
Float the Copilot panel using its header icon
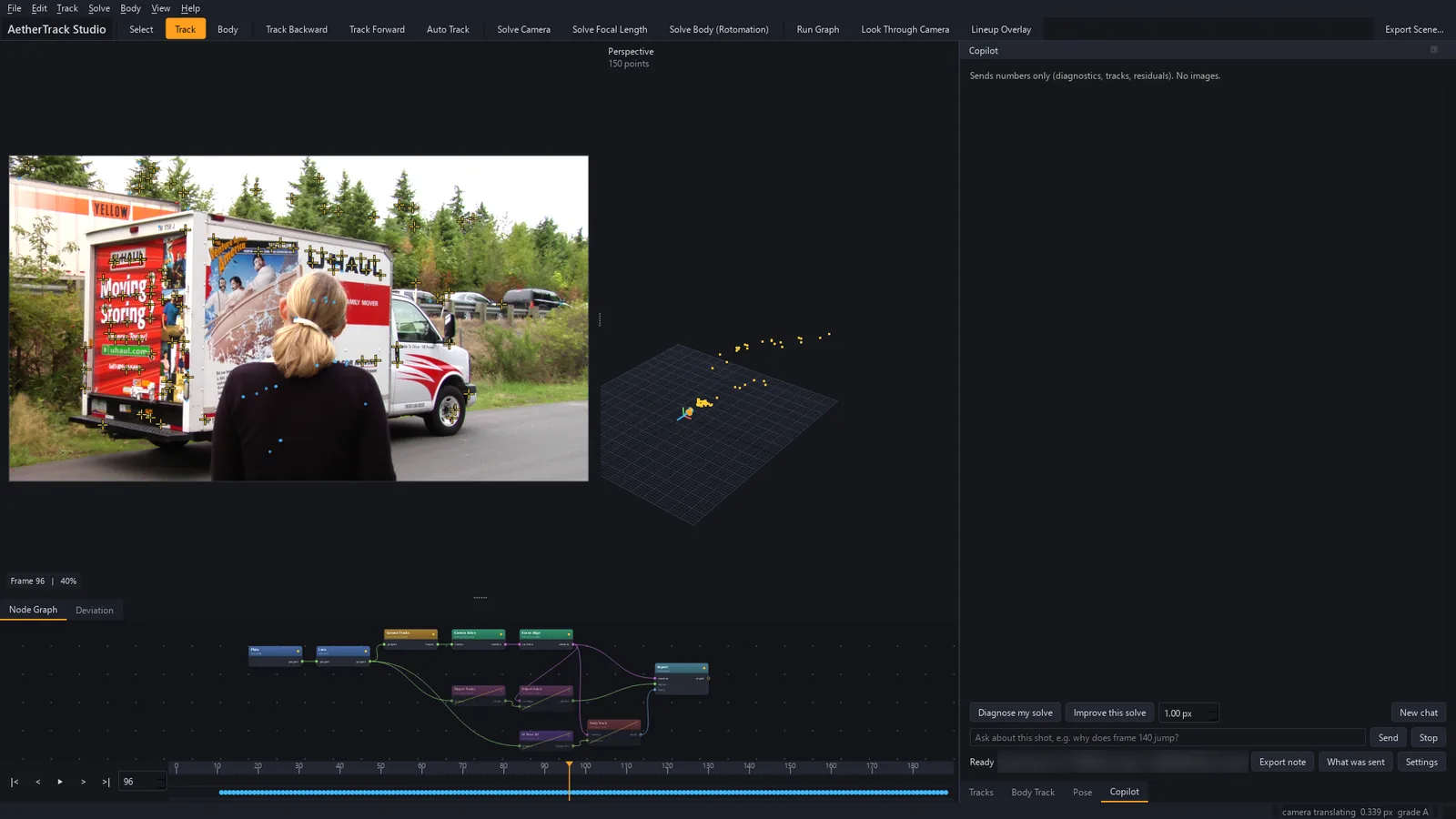click(x=1434, y=50)
